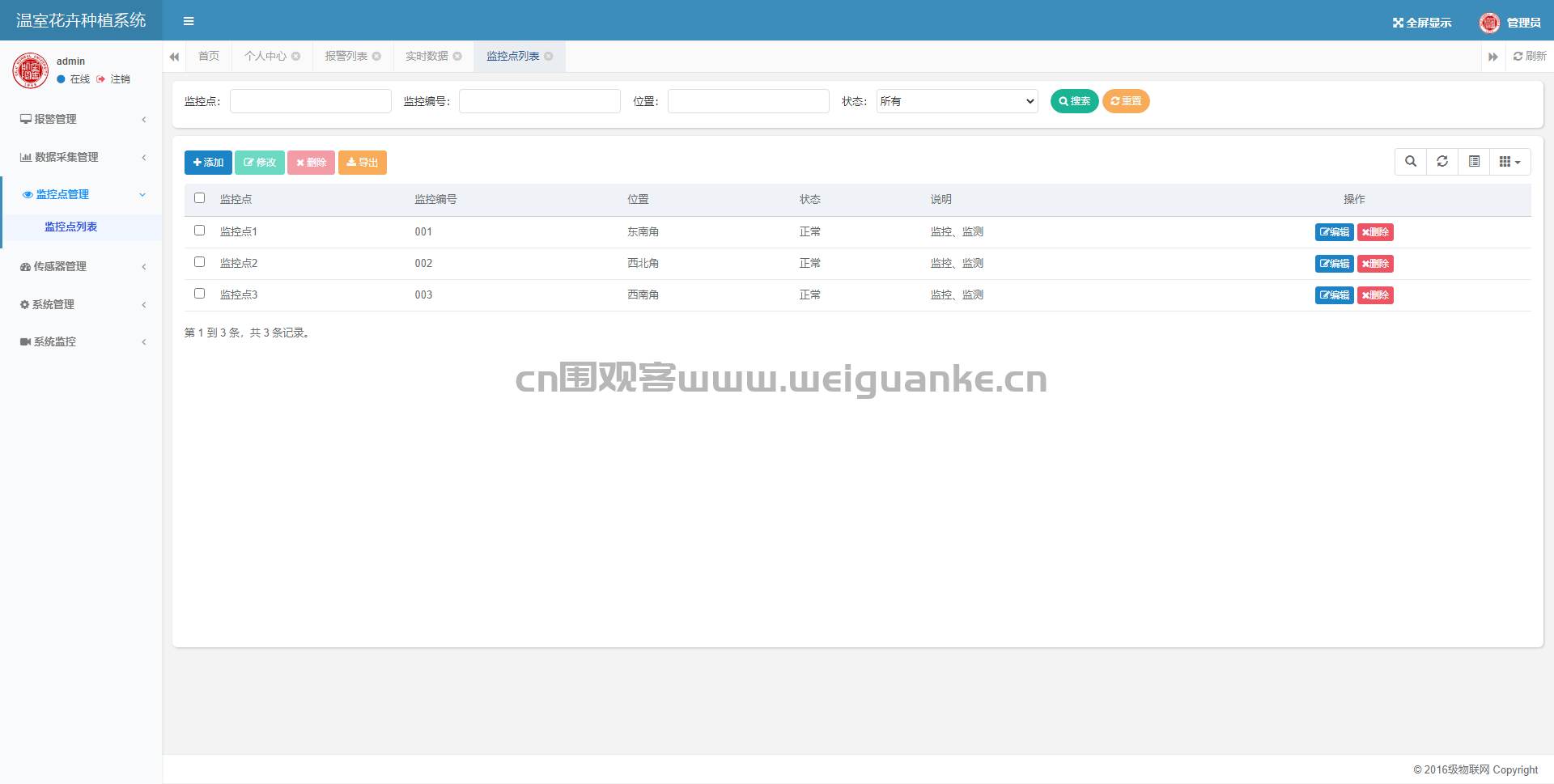The image size is (1554, 784).
Task: Check the select-all header checkbox
Action: 200,198
